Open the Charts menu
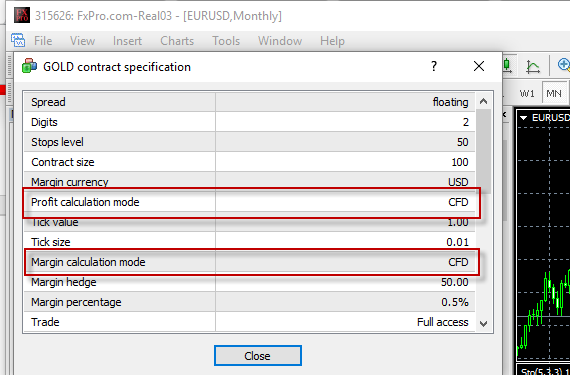 tap(177, 41)
